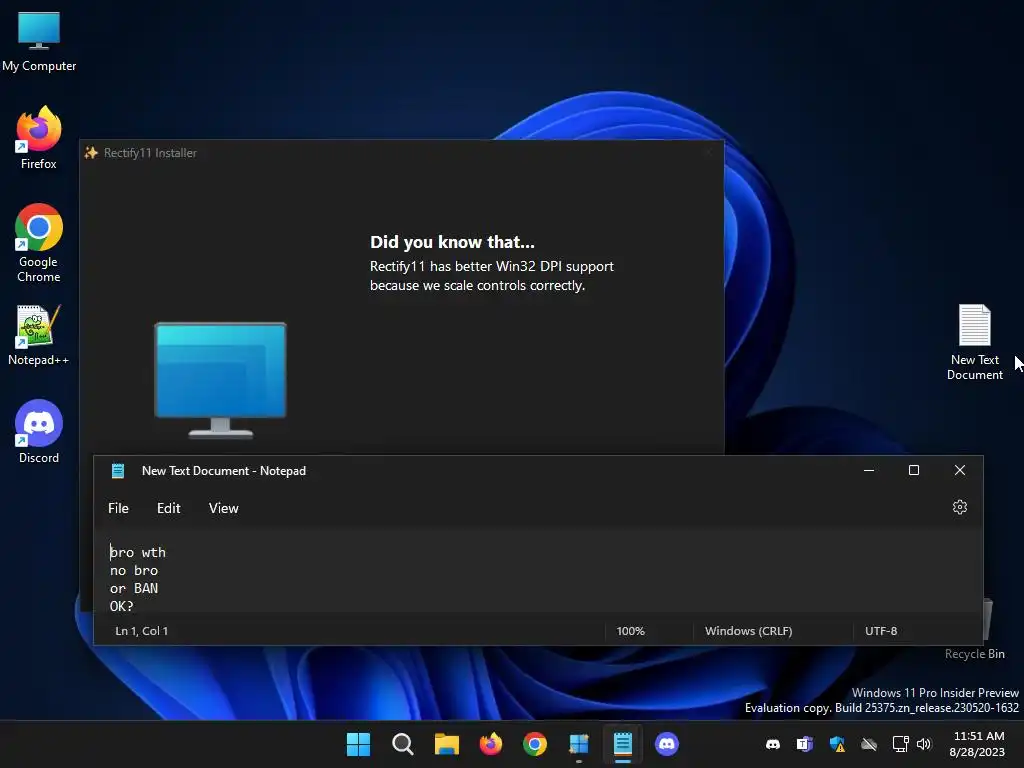Click the 100% zoom status entry
1024x768 pixels.
coord(630,631)
